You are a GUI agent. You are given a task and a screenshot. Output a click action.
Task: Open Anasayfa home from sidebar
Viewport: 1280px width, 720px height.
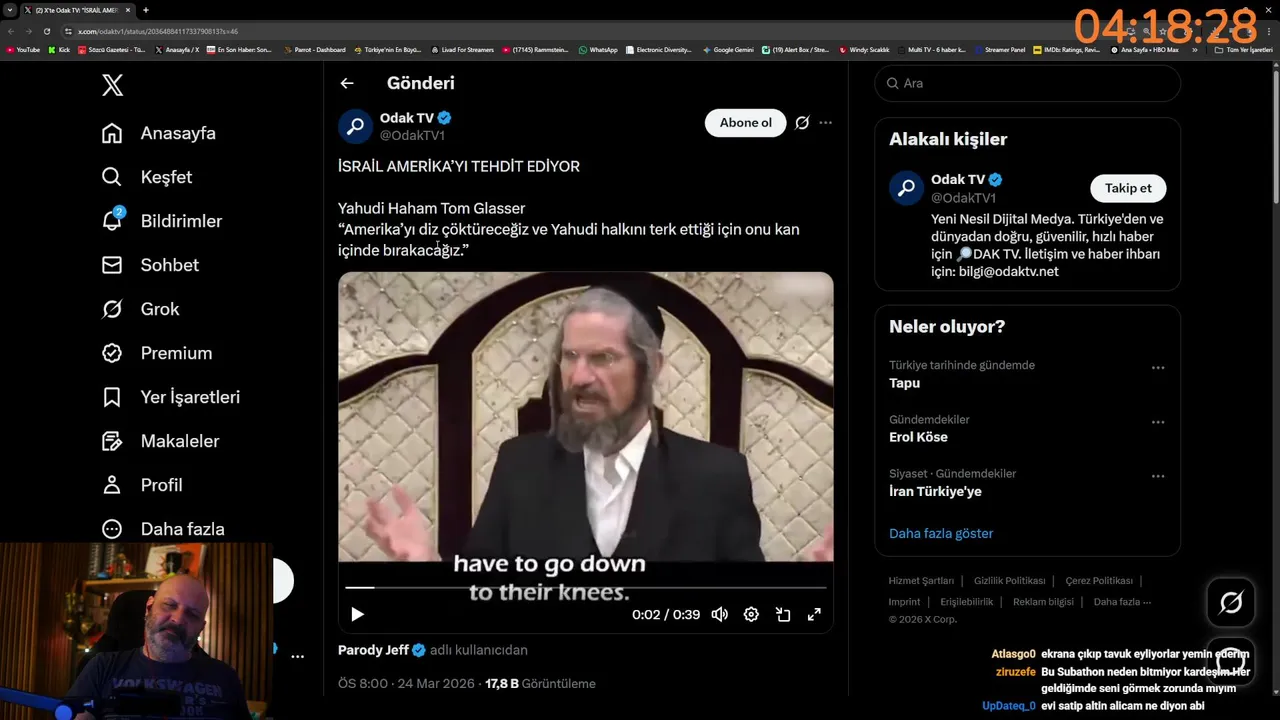click(x=159, y=133)
